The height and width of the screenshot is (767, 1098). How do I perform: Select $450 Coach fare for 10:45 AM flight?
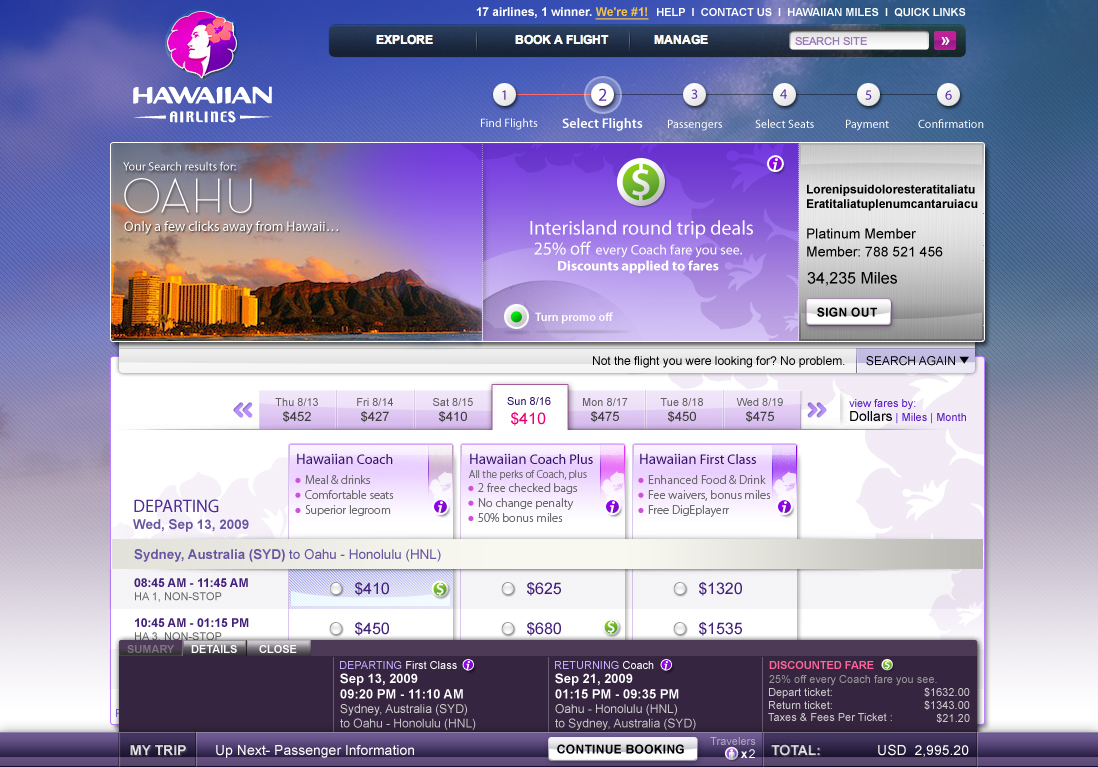336,629
